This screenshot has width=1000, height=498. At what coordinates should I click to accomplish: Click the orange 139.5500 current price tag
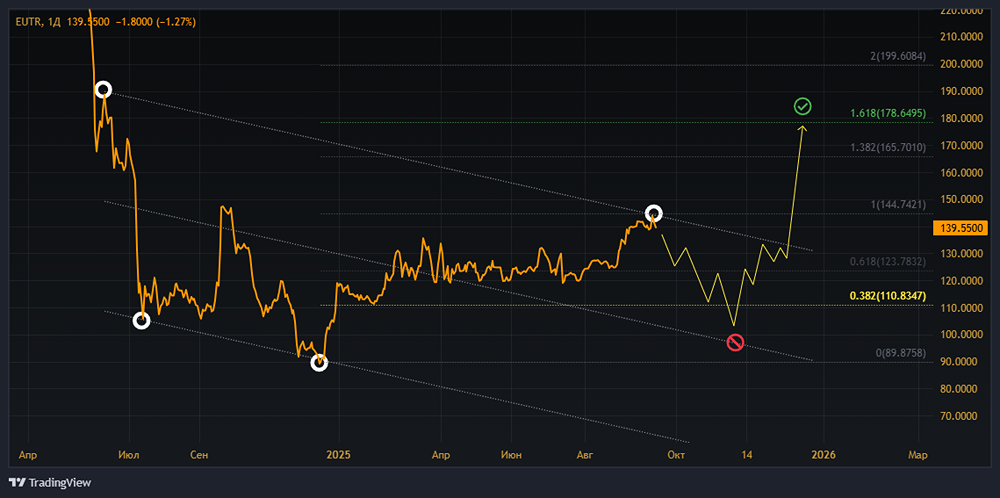[960, 228]
